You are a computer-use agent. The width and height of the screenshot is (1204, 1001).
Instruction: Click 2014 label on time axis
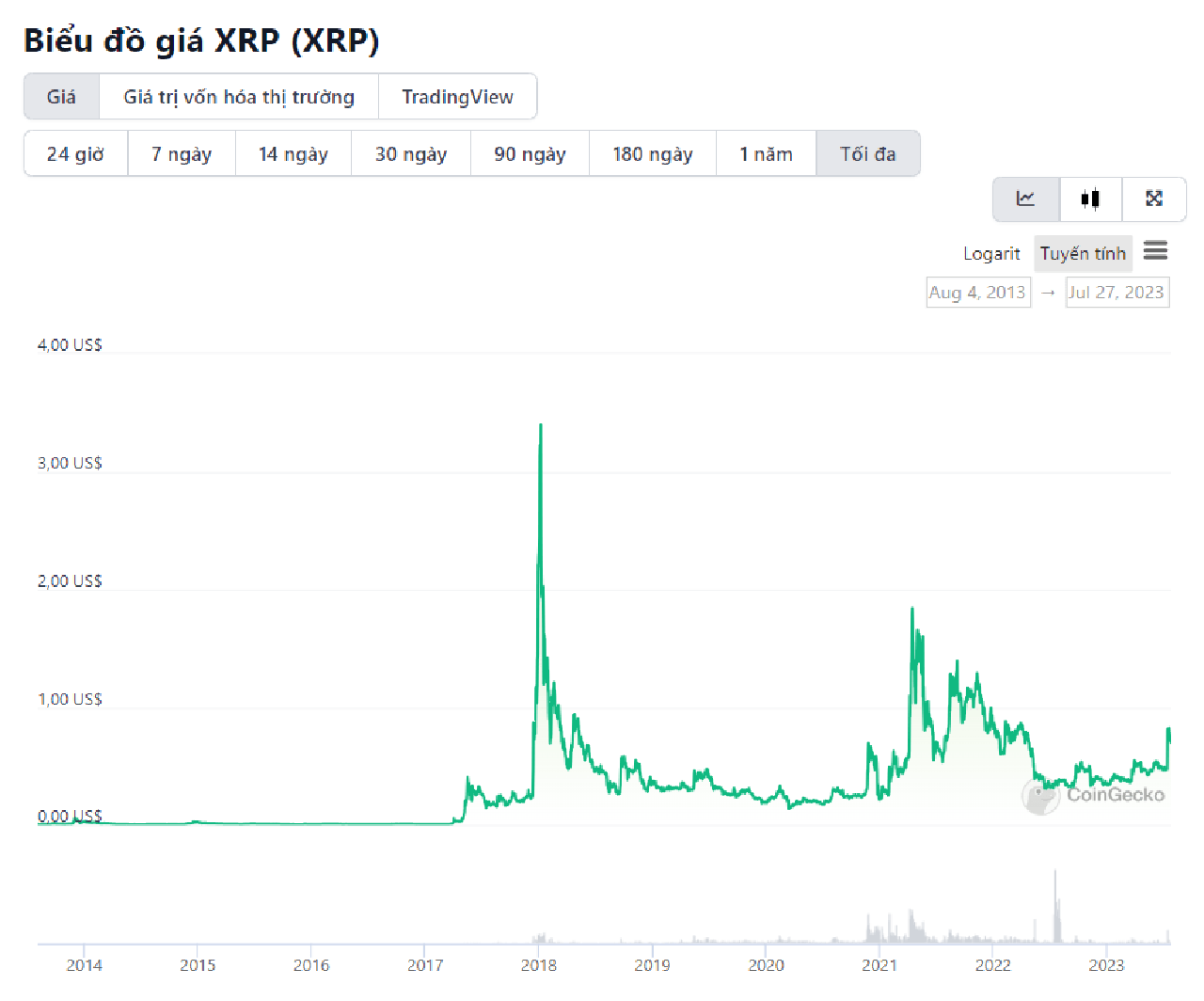tap(84, 965)
